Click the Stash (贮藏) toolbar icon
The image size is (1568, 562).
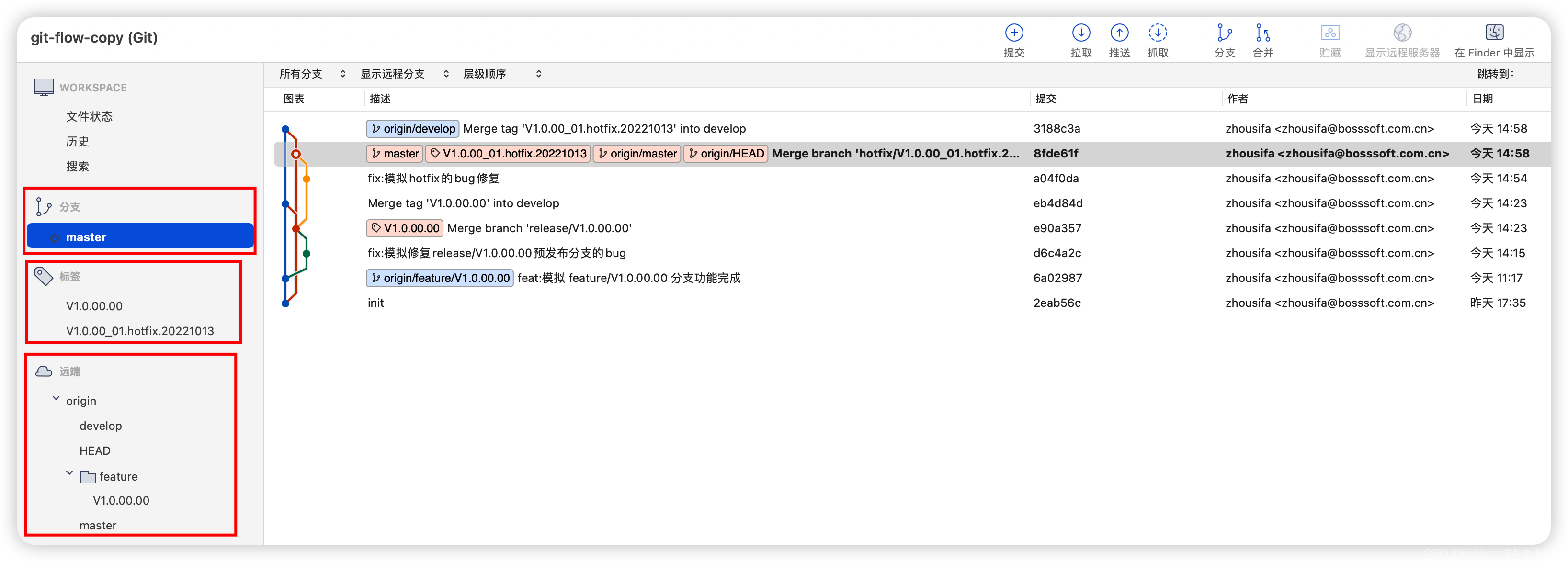pyautogui.click(x=1330, y=33)
